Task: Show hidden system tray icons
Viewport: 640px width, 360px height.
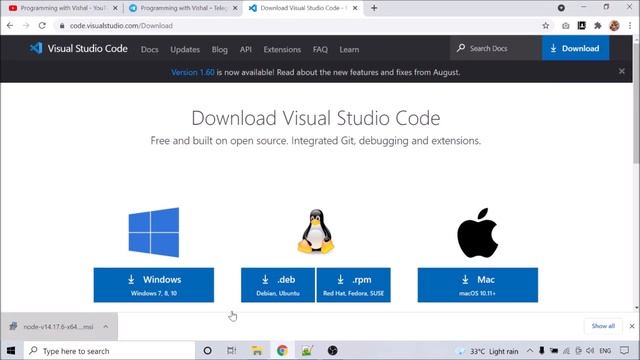Action: point(530,351)
